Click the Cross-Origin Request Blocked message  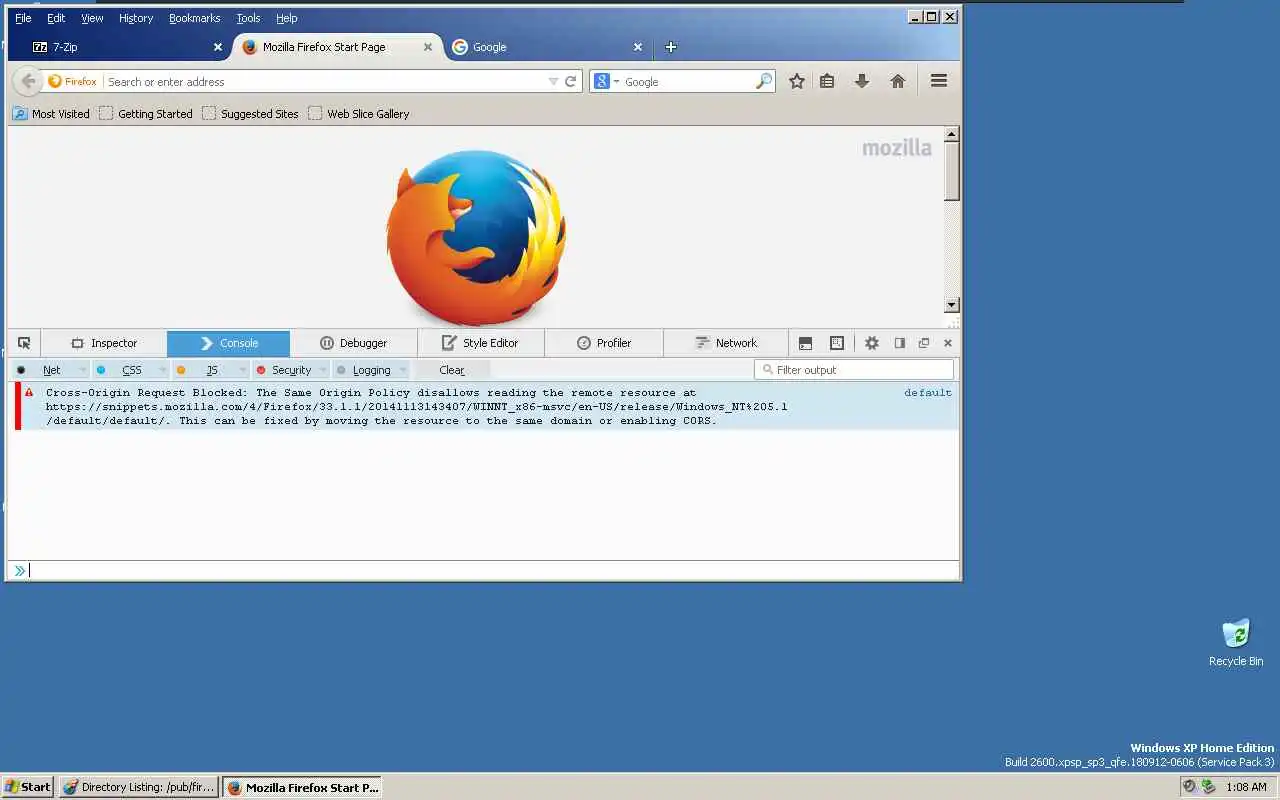(x=416, y=406)
